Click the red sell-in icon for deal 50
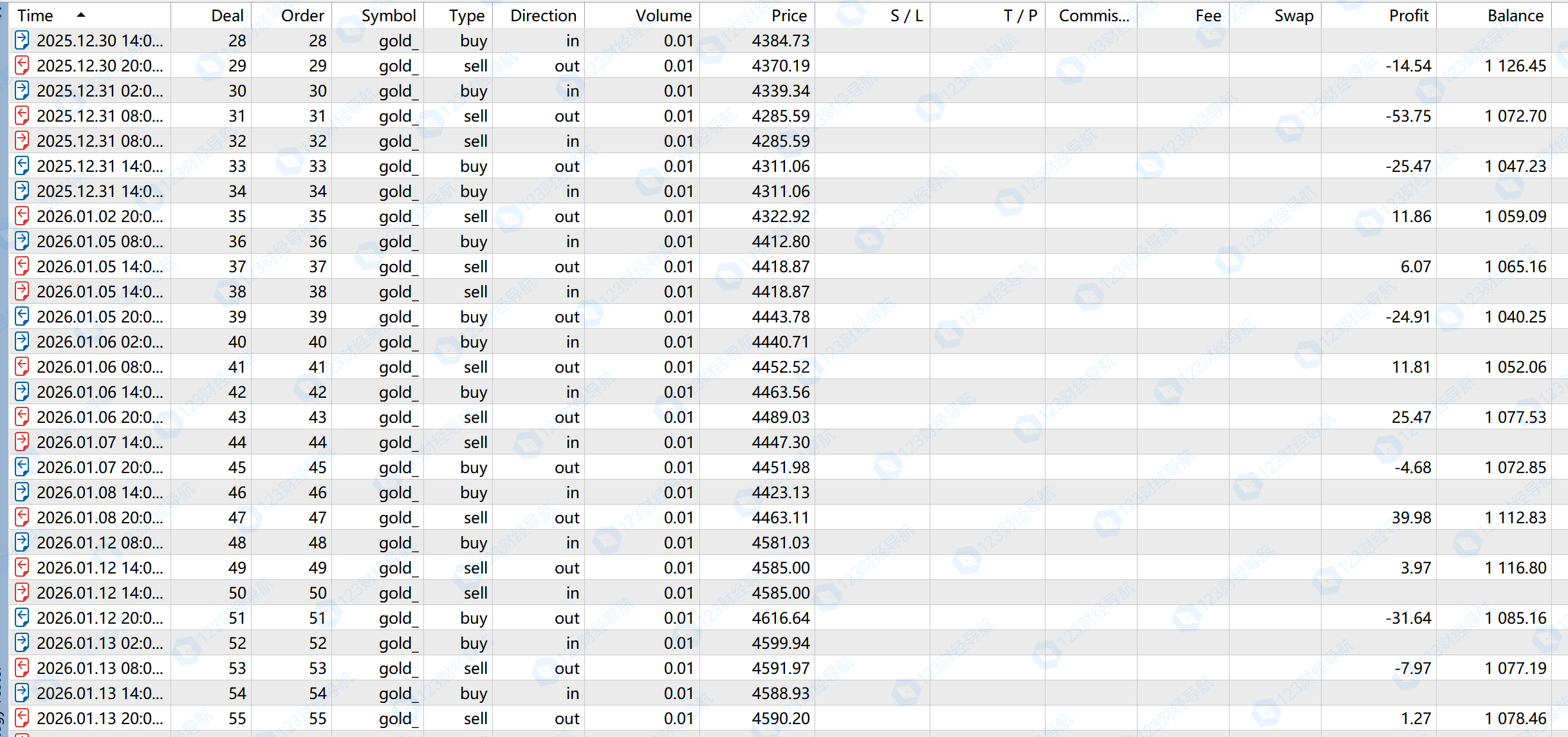This screenshot has width=1568, height=737. [22, 593]
